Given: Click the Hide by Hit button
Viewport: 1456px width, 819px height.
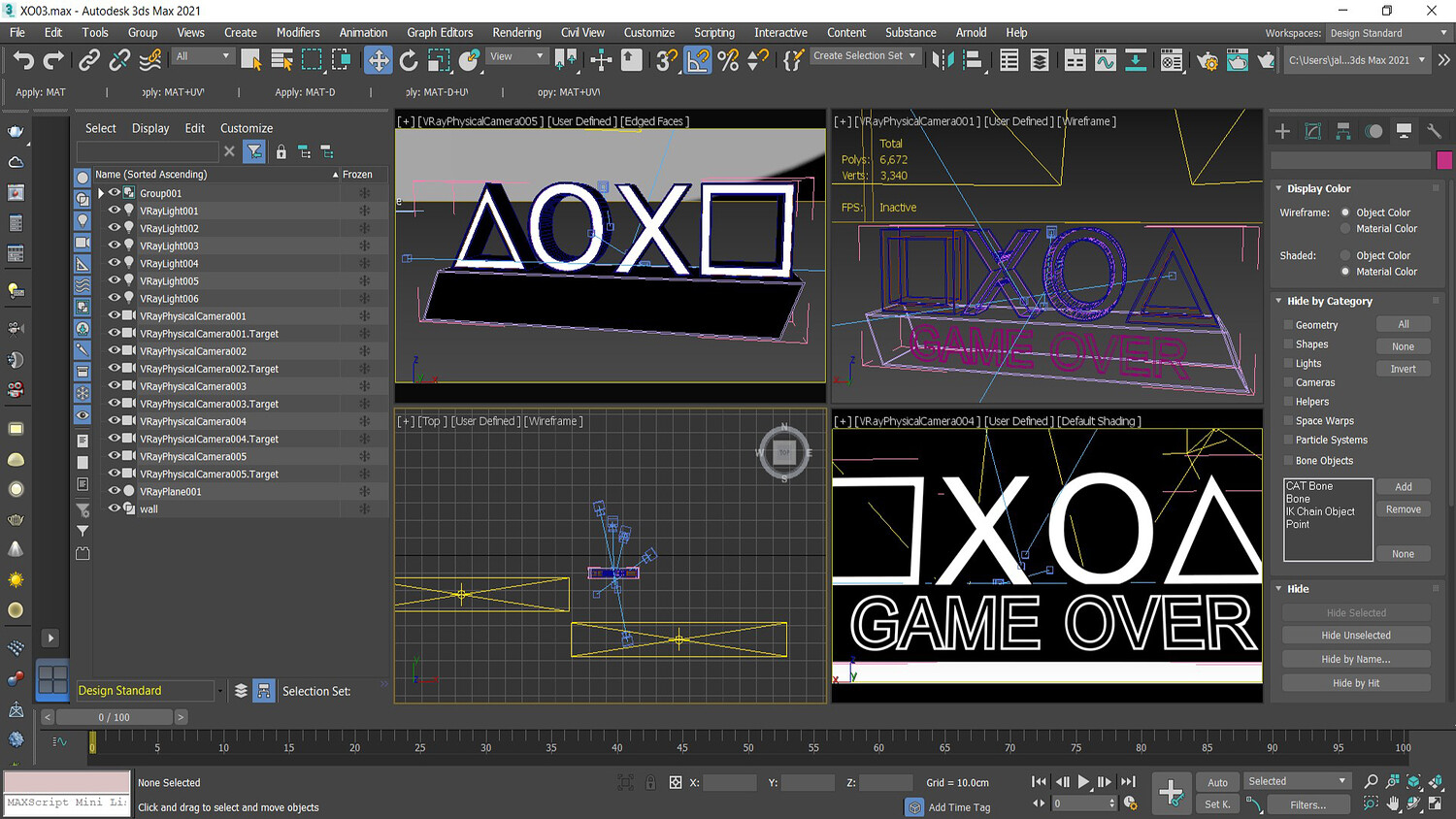Looking at the screenshot, I should [1356, 683].
